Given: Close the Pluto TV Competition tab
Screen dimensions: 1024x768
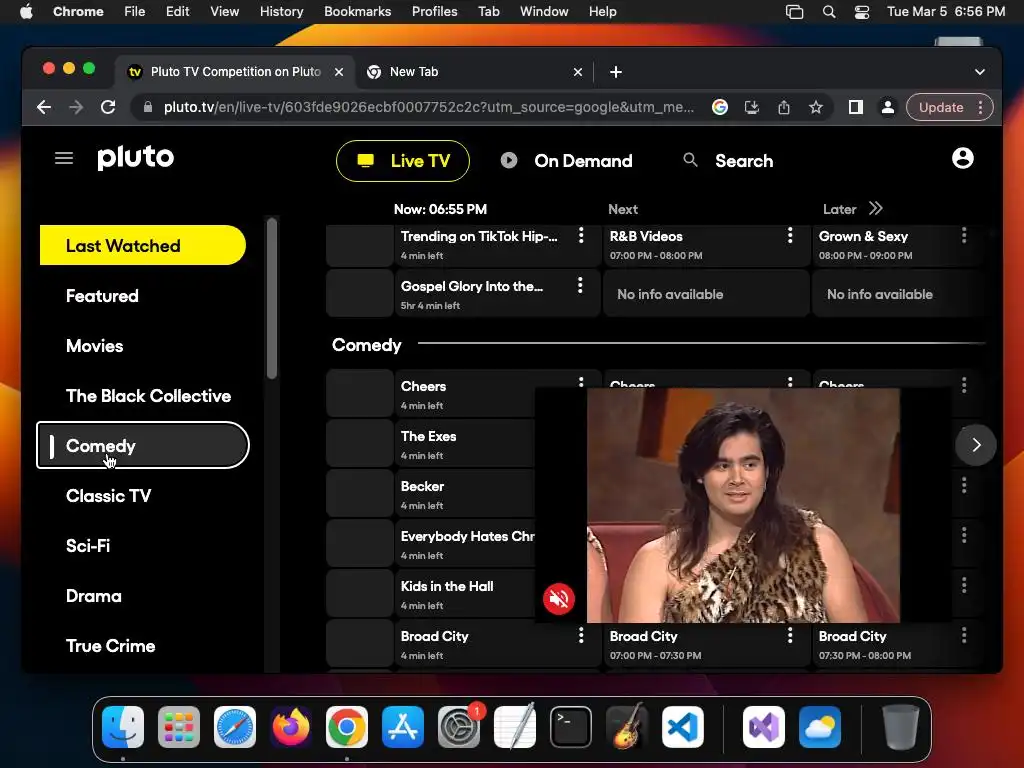Looking at the screenshot, I should tap(339, 72).
